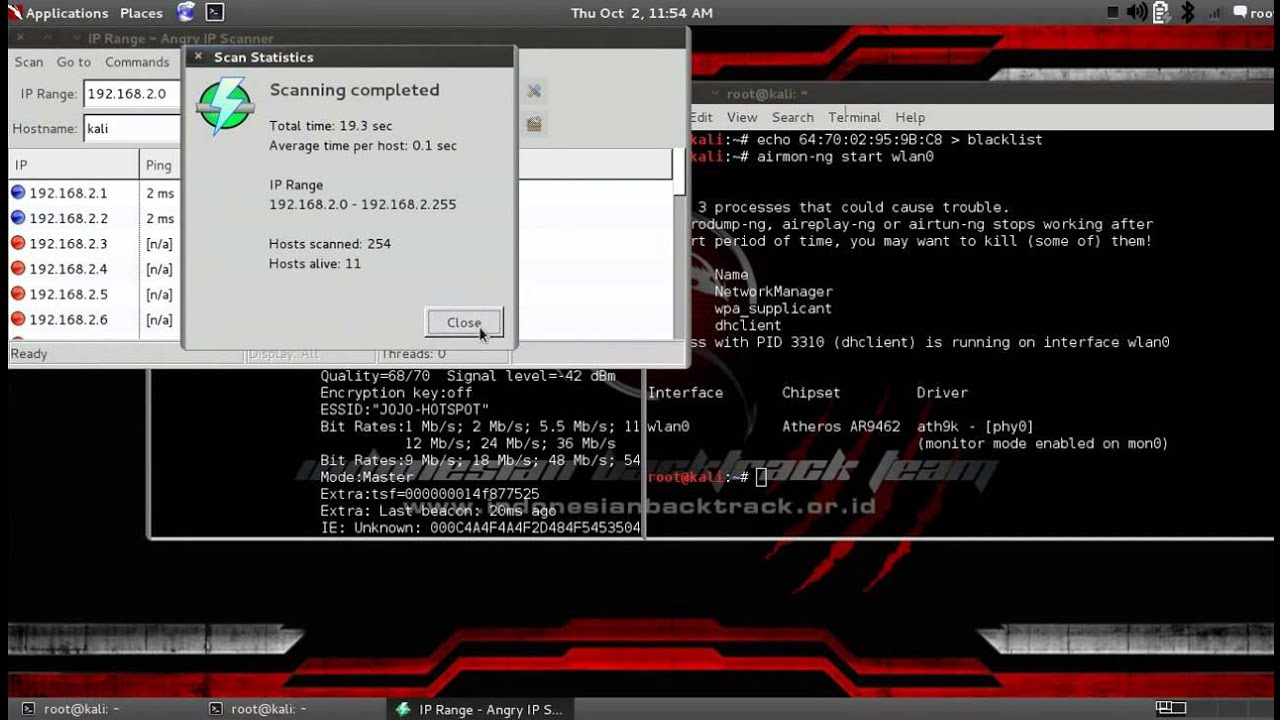Click the Total time: 19.3 sec text

(331, 126)
